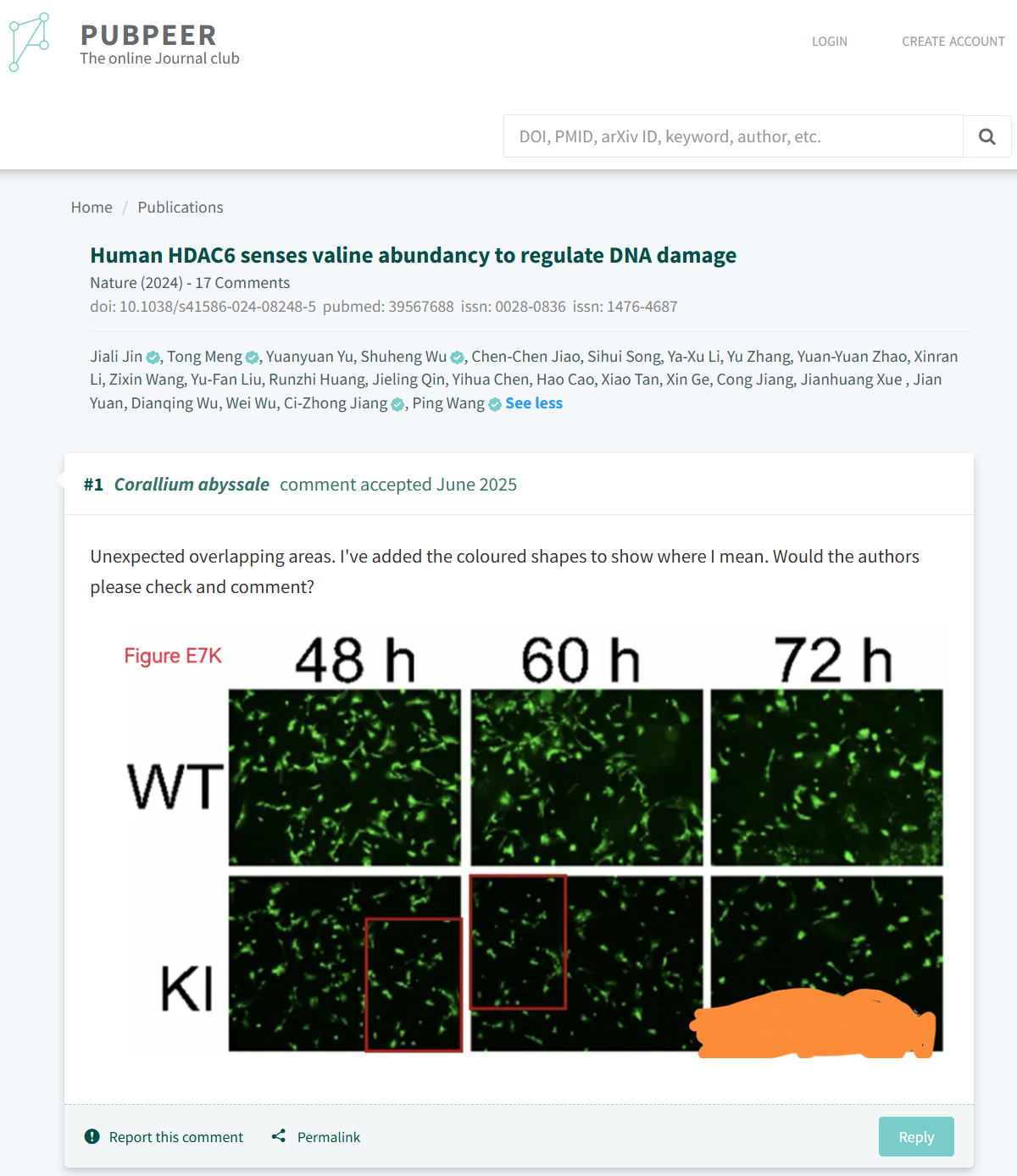The image size is (1017, 1176).
Task: Click verified badge beside Ping Wang
Action: (495, 404)
